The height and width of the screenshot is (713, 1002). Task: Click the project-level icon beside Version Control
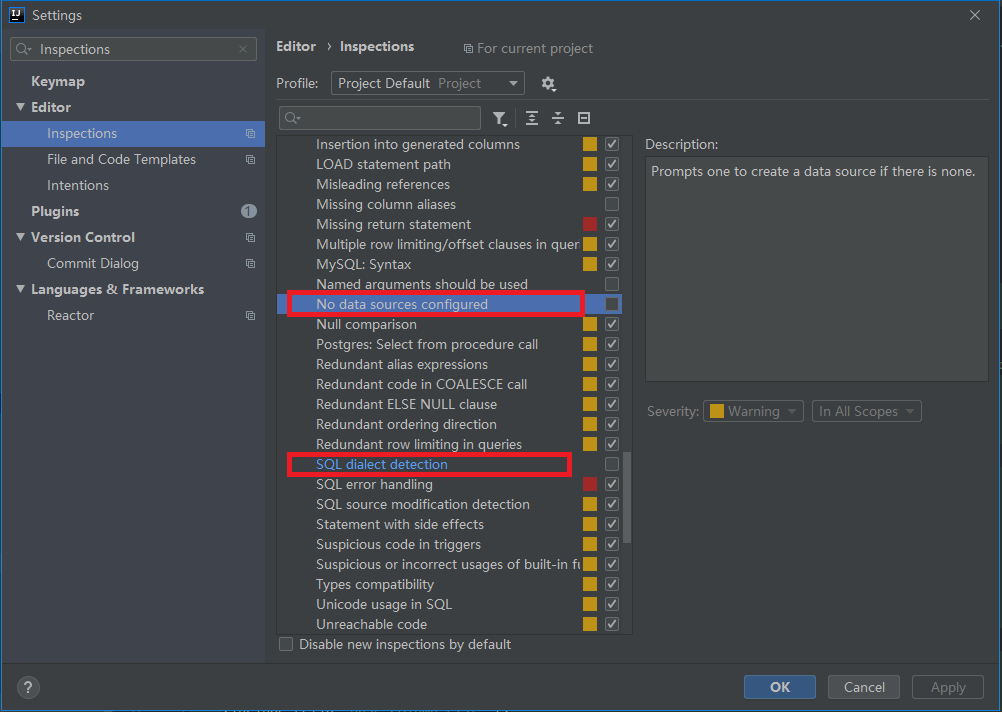[250, 238]
